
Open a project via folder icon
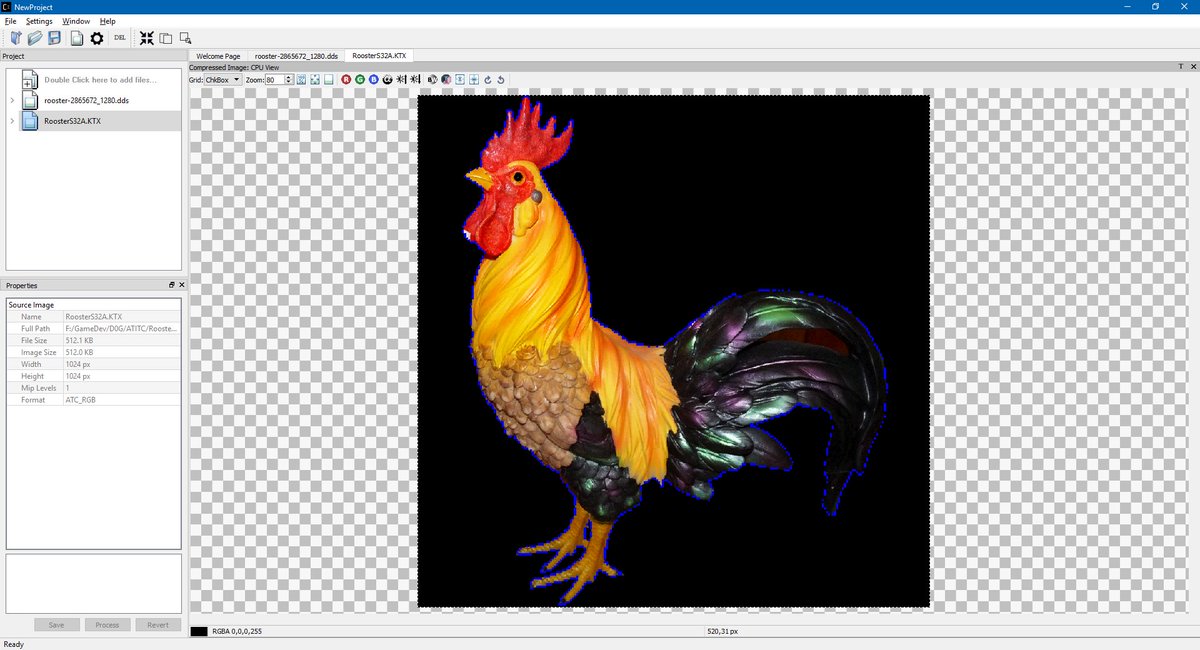coord(35,38)
